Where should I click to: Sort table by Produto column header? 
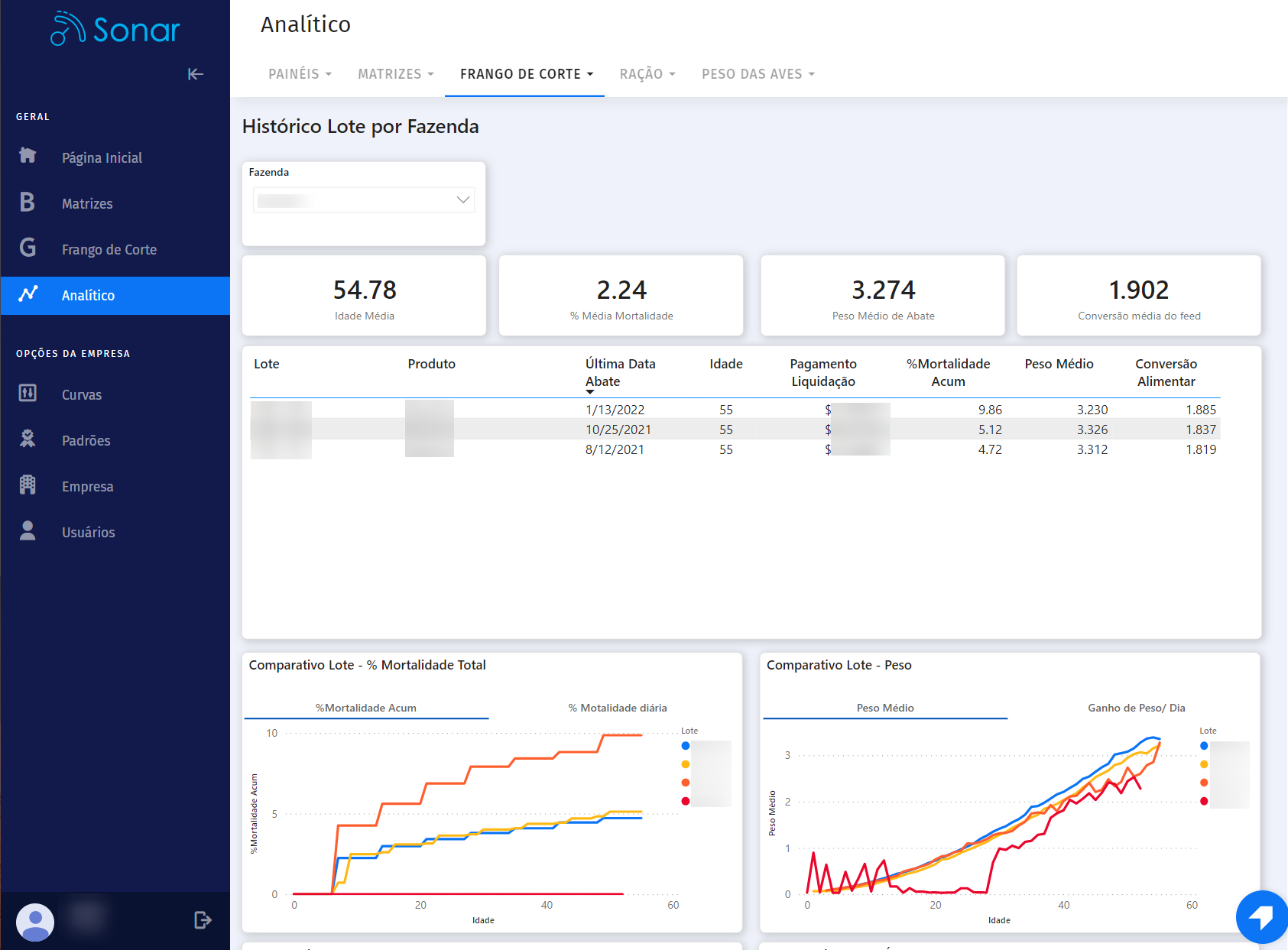[432, 364]
